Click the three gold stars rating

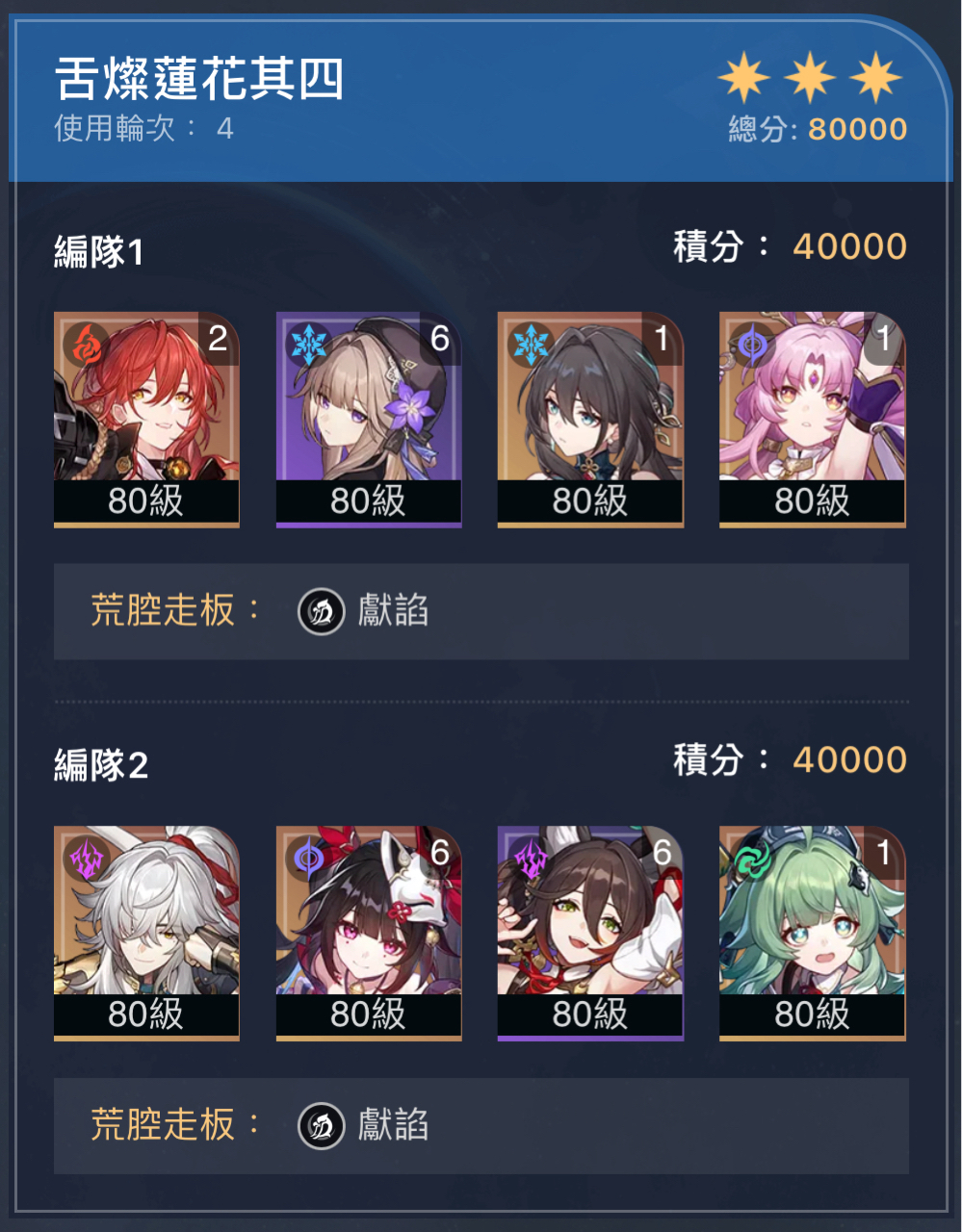tap(810, 78)
